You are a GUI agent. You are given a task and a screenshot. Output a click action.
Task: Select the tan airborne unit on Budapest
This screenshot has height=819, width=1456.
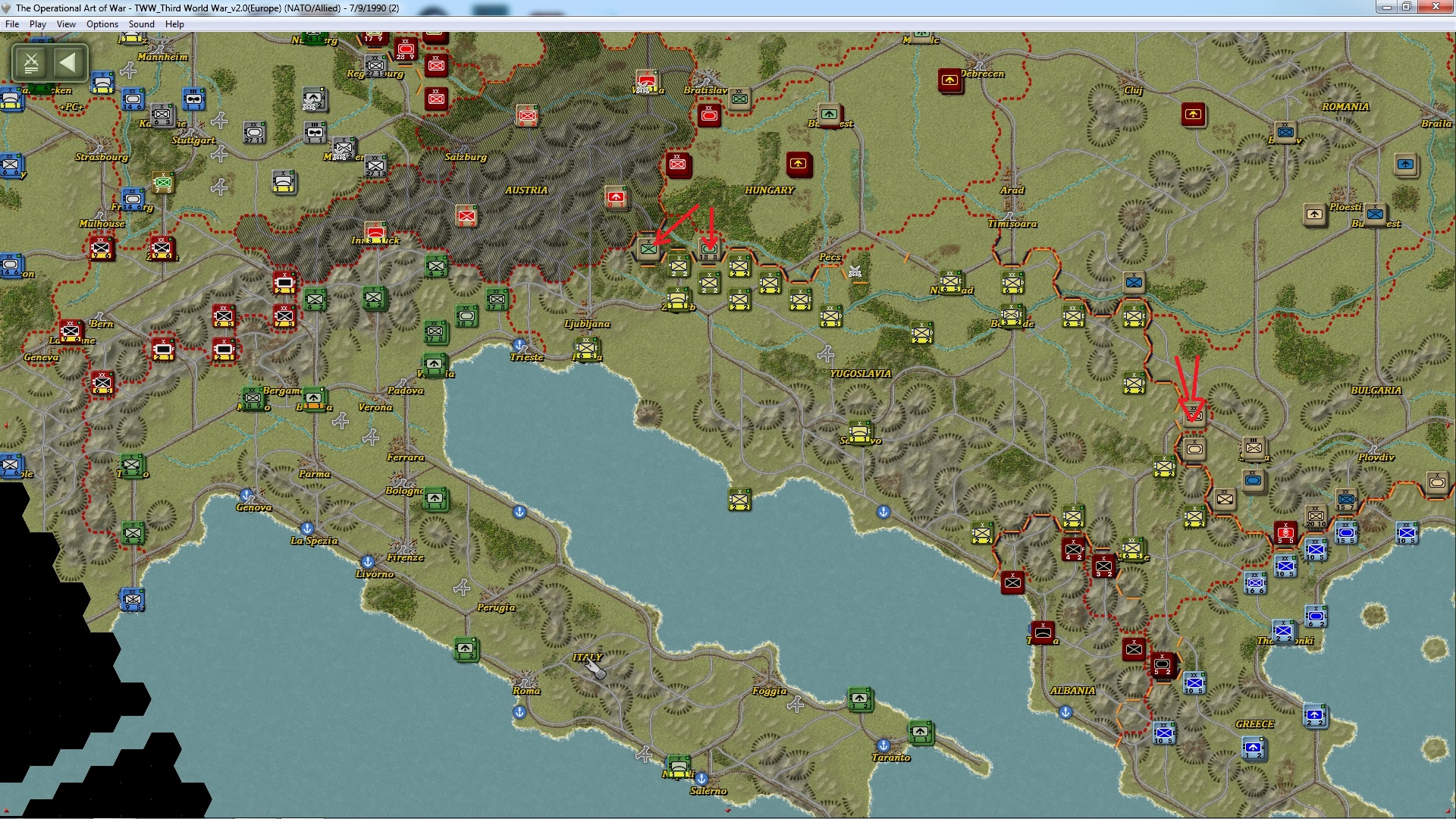(x=830, y=115)
